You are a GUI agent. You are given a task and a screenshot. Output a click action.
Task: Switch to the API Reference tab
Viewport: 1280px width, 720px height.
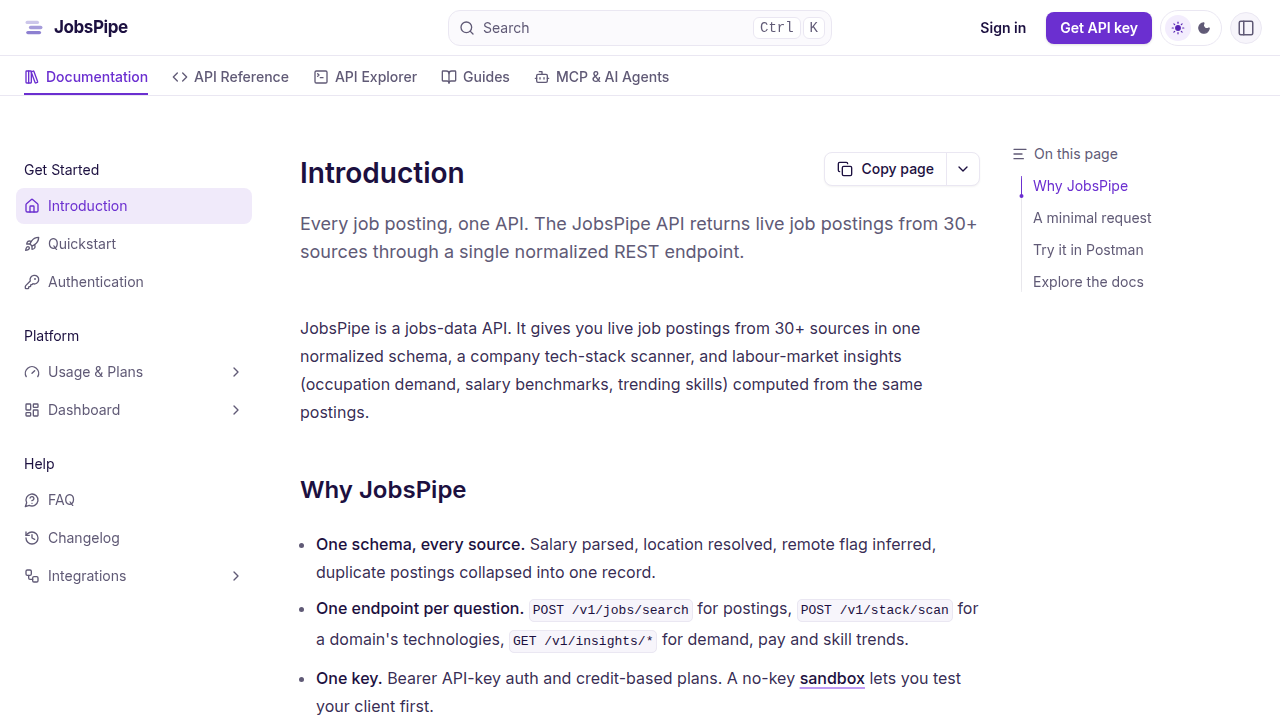click(x=230, y=77)
